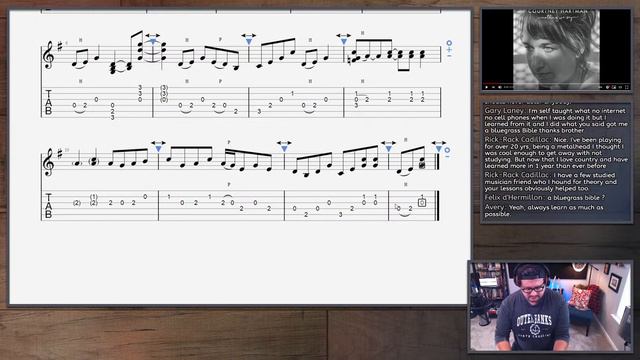Click the plus icon beside the top staff
The width and height of the screenshot is (640, 360).
[449, 50]
